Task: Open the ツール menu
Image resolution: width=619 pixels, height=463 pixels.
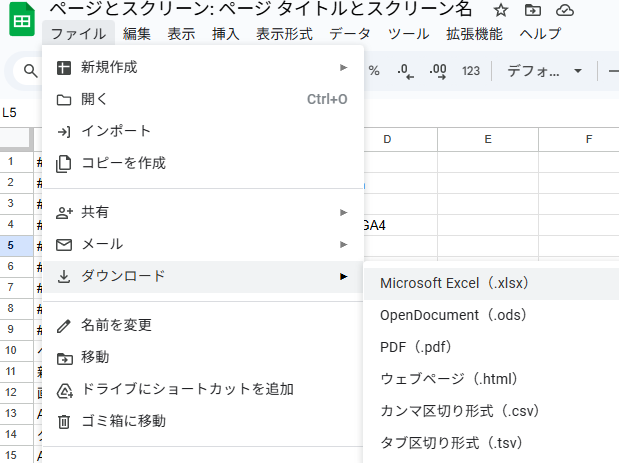Action: [x=408, y=34]
